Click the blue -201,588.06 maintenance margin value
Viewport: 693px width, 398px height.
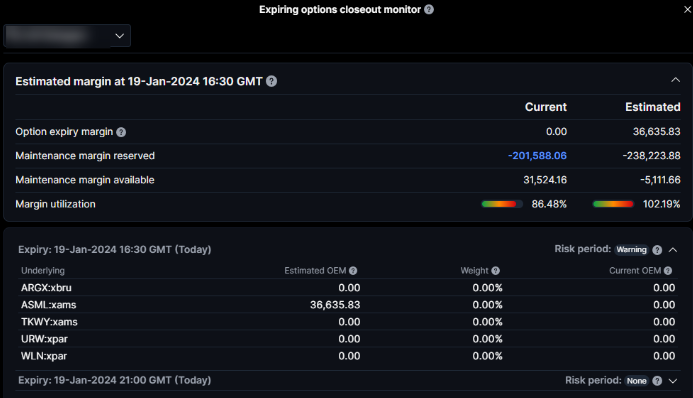click(x=537, y=156)
